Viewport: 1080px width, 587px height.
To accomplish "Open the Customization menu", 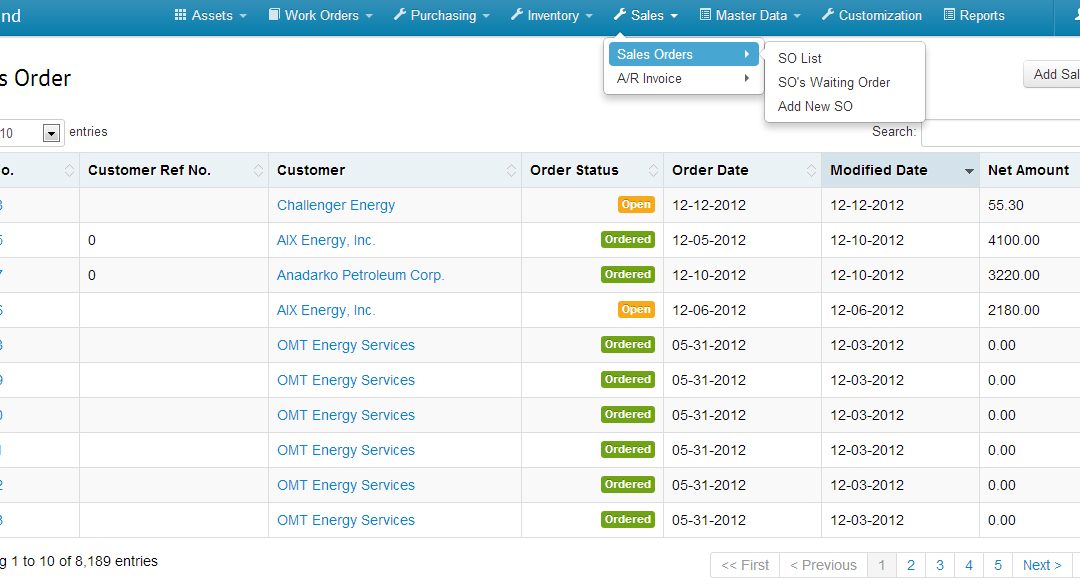I will click(x=871, y=15).
